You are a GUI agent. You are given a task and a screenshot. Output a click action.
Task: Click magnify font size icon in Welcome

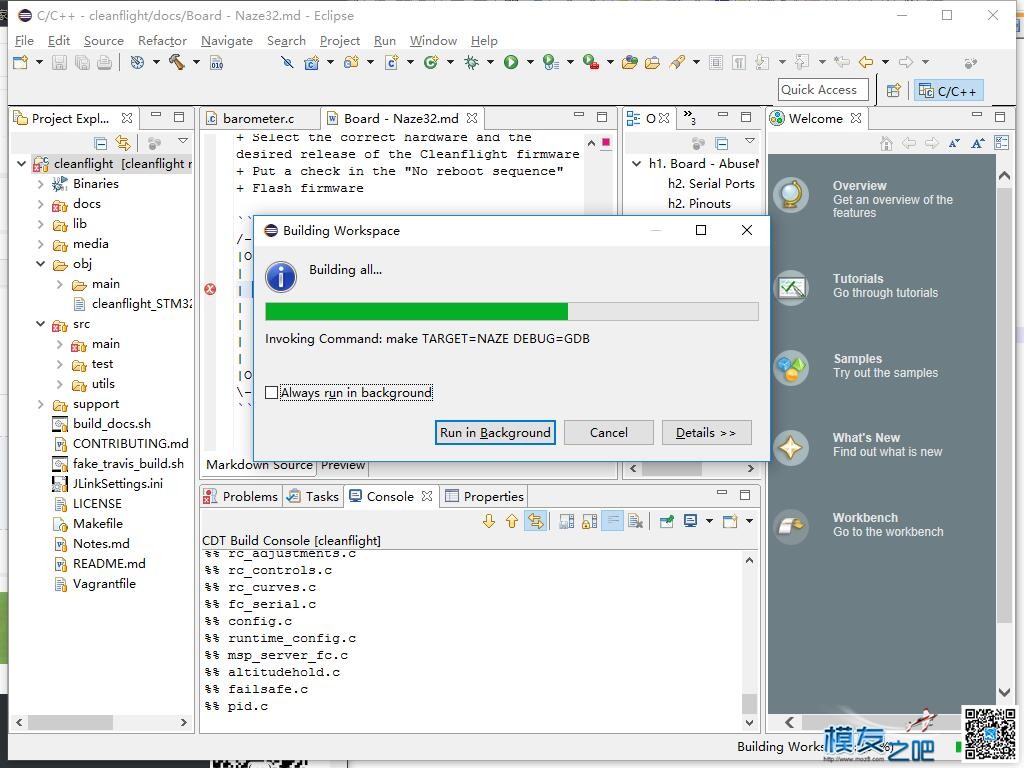(x=978, y=143)
